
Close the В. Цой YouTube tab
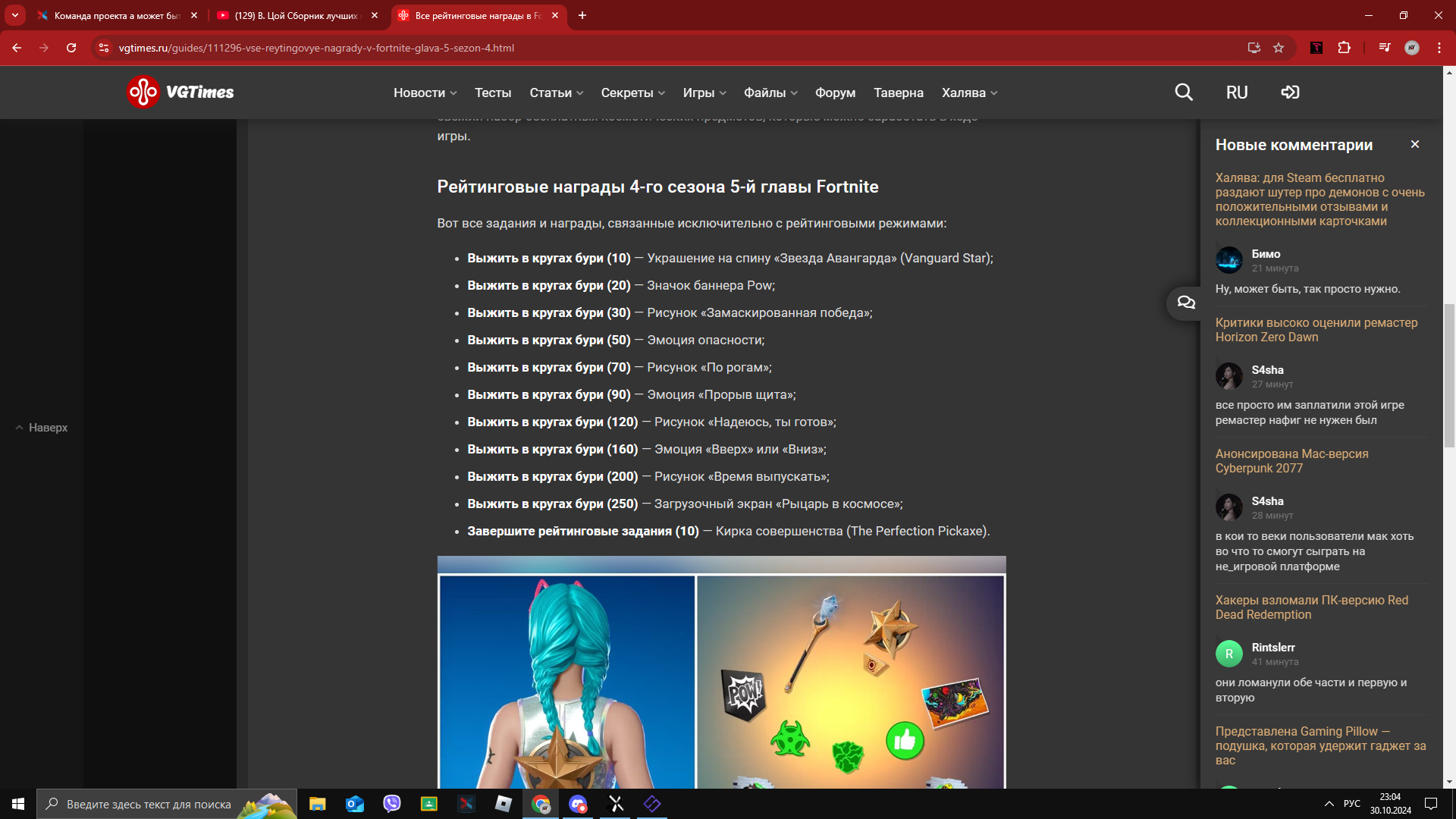[375, 15]
